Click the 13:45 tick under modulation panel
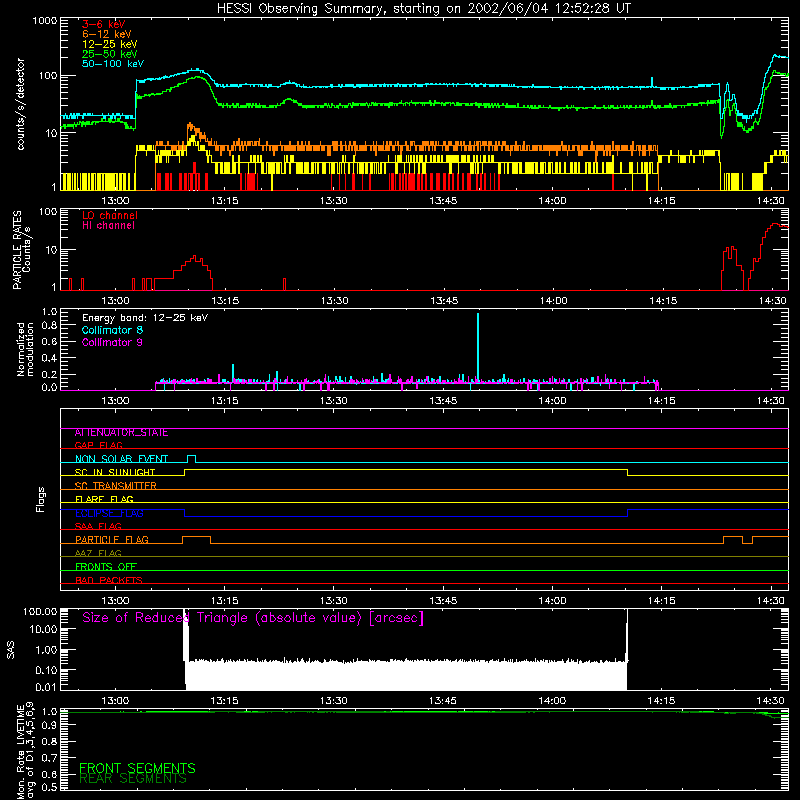 coord(443,401)
